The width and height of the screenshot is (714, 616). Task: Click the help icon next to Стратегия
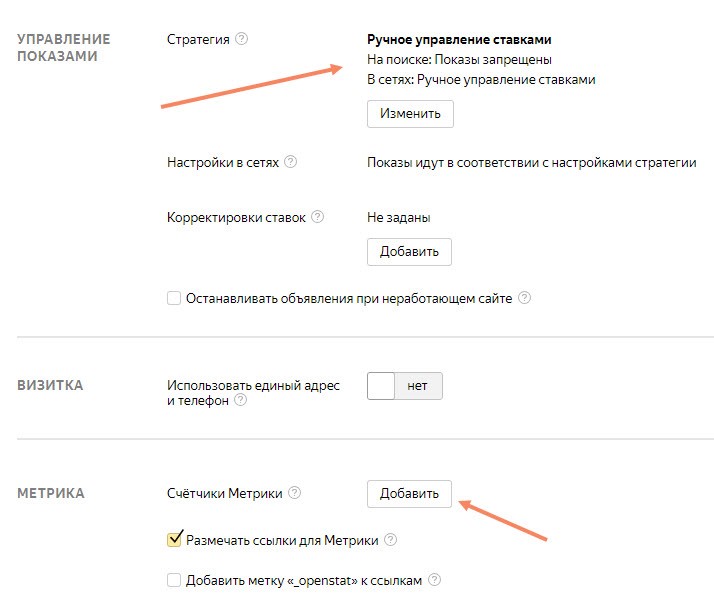coord(242,40)
